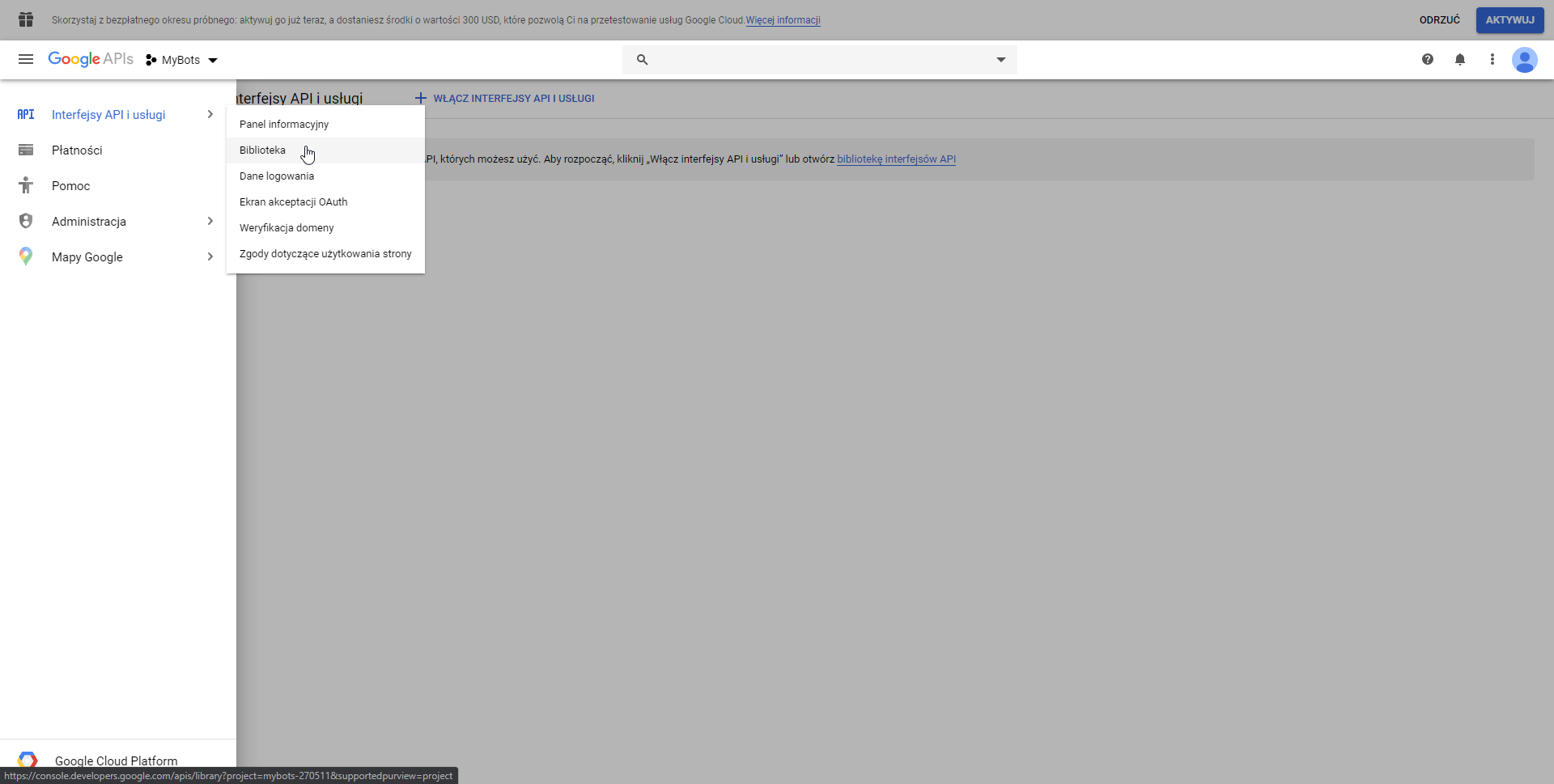Click the Google APIs logo
Screen dimensions: 1554x784
[x=91, y=59]
